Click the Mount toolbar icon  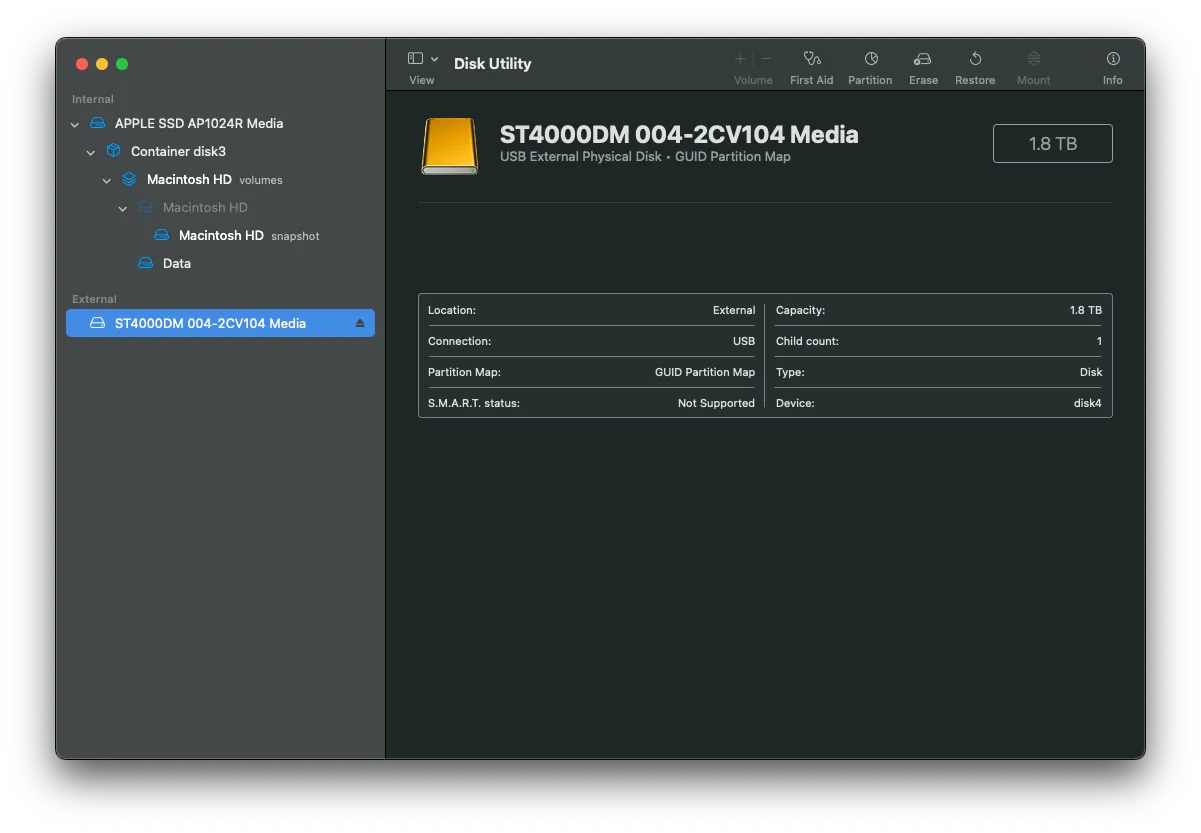(x=1033, y=60)
